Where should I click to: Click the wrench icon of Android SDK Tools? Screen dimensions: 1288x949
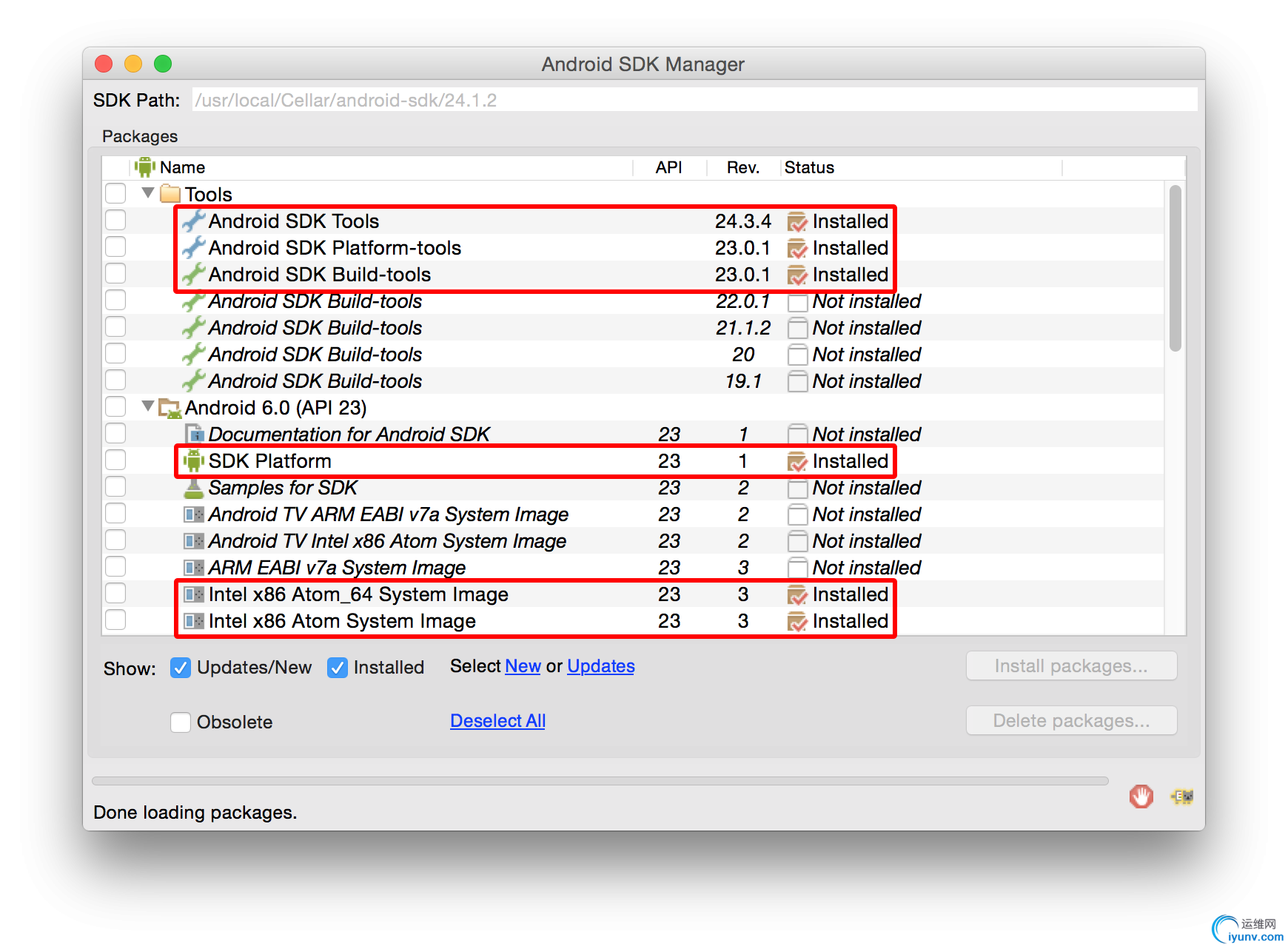pos(194,221)
